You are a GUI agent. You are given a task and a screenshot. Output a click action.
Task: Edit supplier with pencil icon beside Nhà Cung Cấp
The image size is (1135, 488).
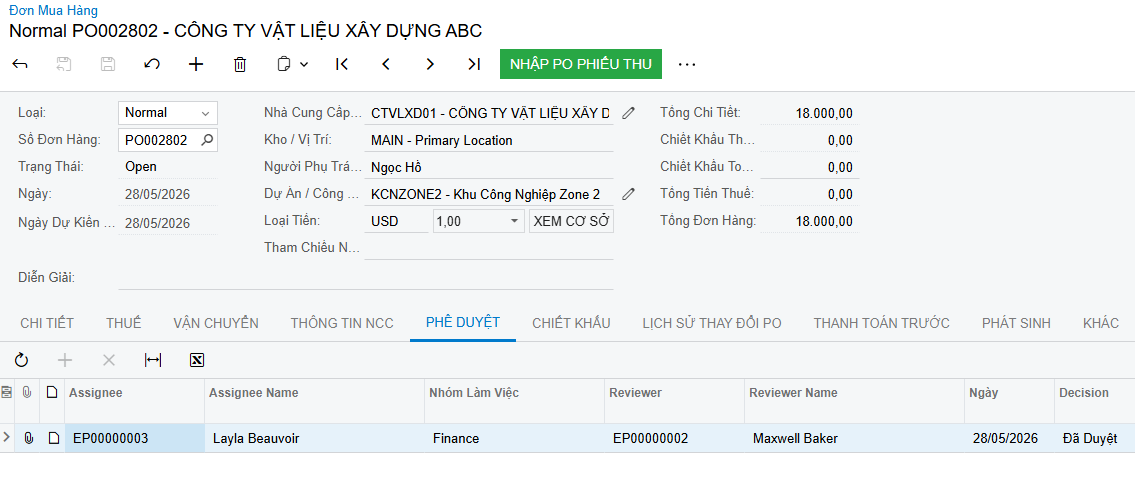tap(629, 113)
